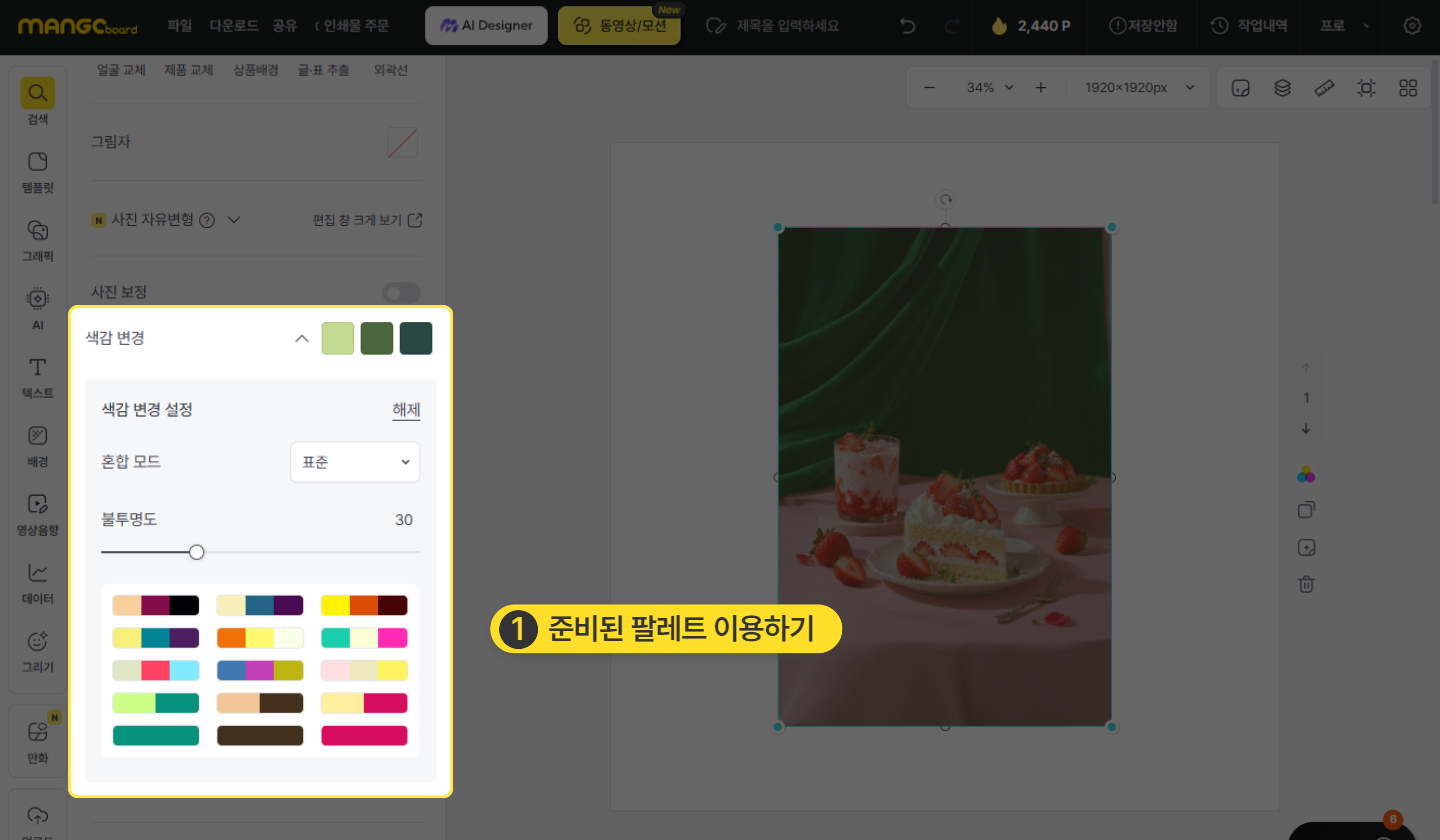Click 편집 창 크게 보기 link

(368, 220)
